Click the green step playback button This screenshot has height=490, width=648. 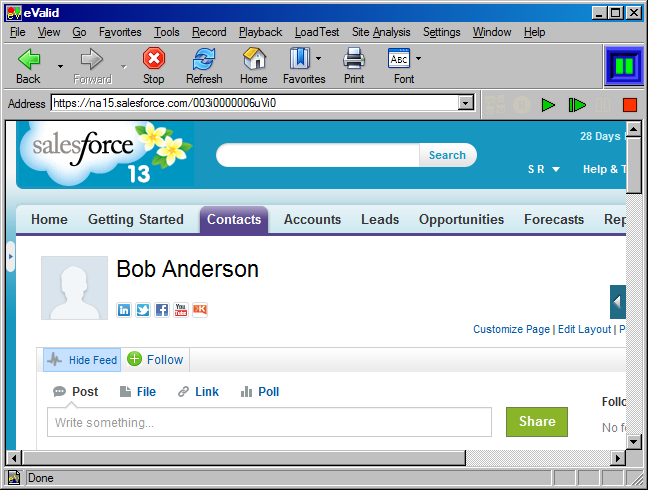click(577, 105)
